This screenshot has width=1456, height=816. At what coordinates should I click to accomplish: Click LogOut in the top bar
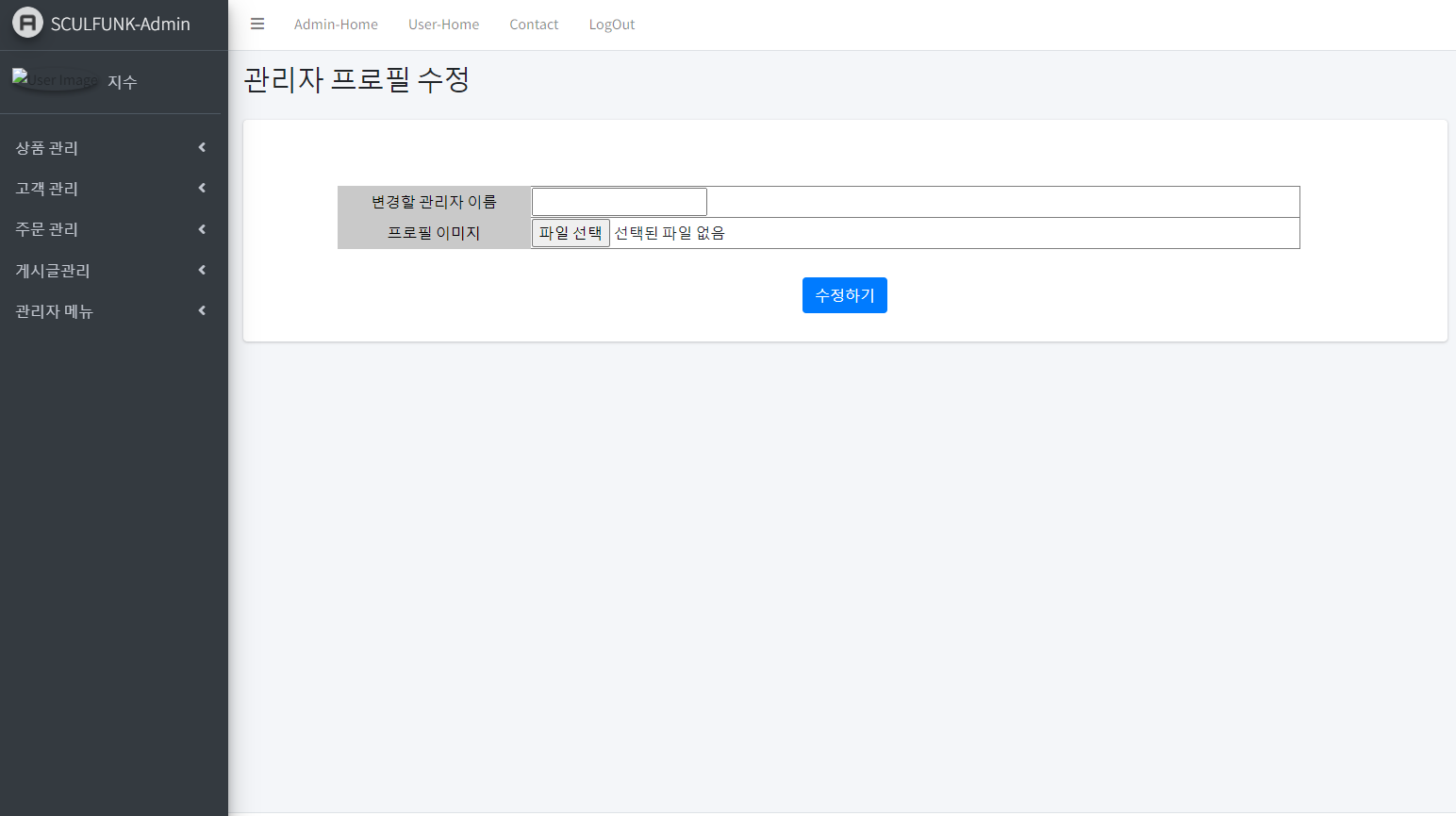(612, 25)
